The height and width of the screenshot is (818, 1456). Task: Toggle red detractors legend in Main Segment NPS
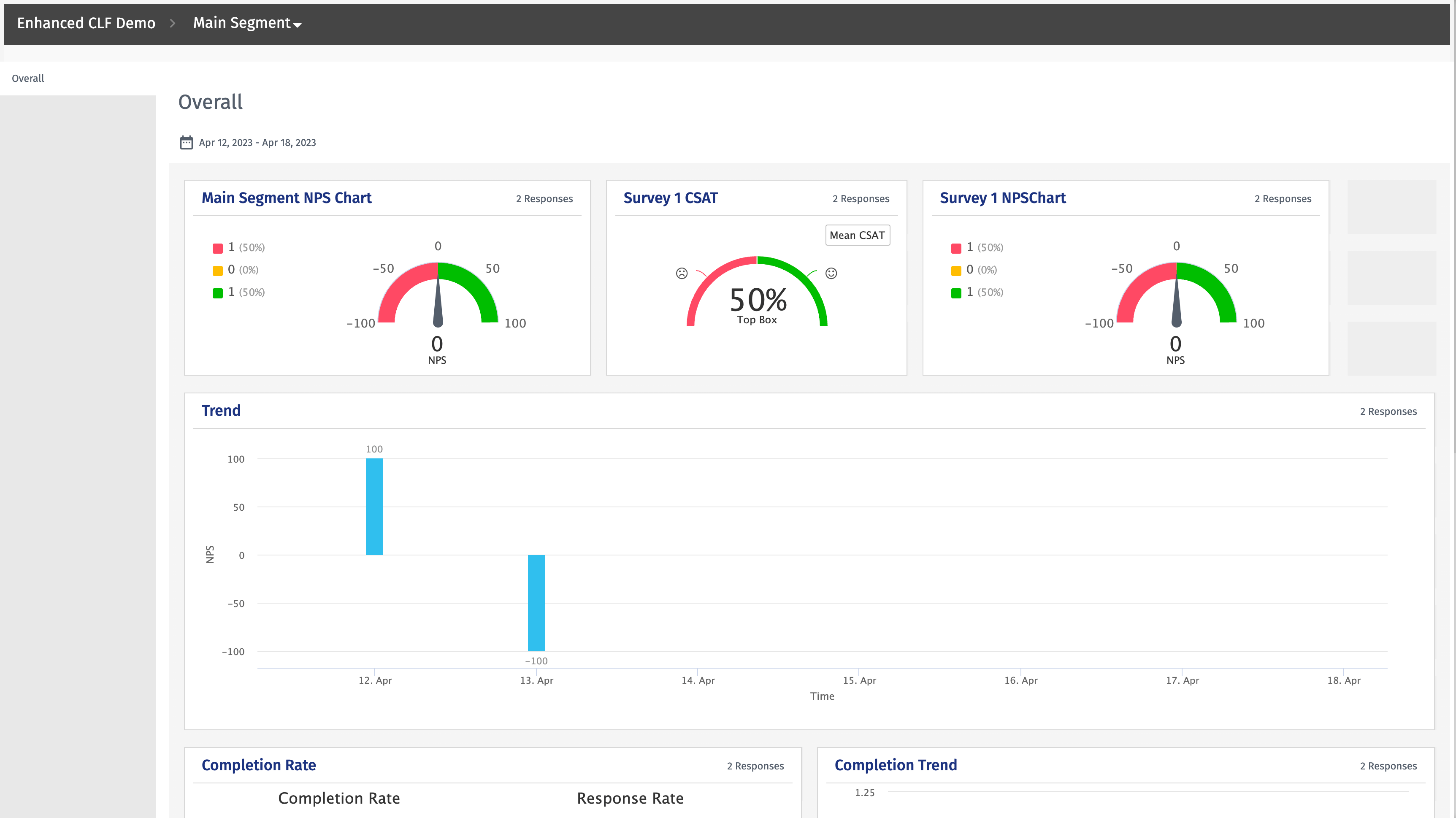pos(218,248)
